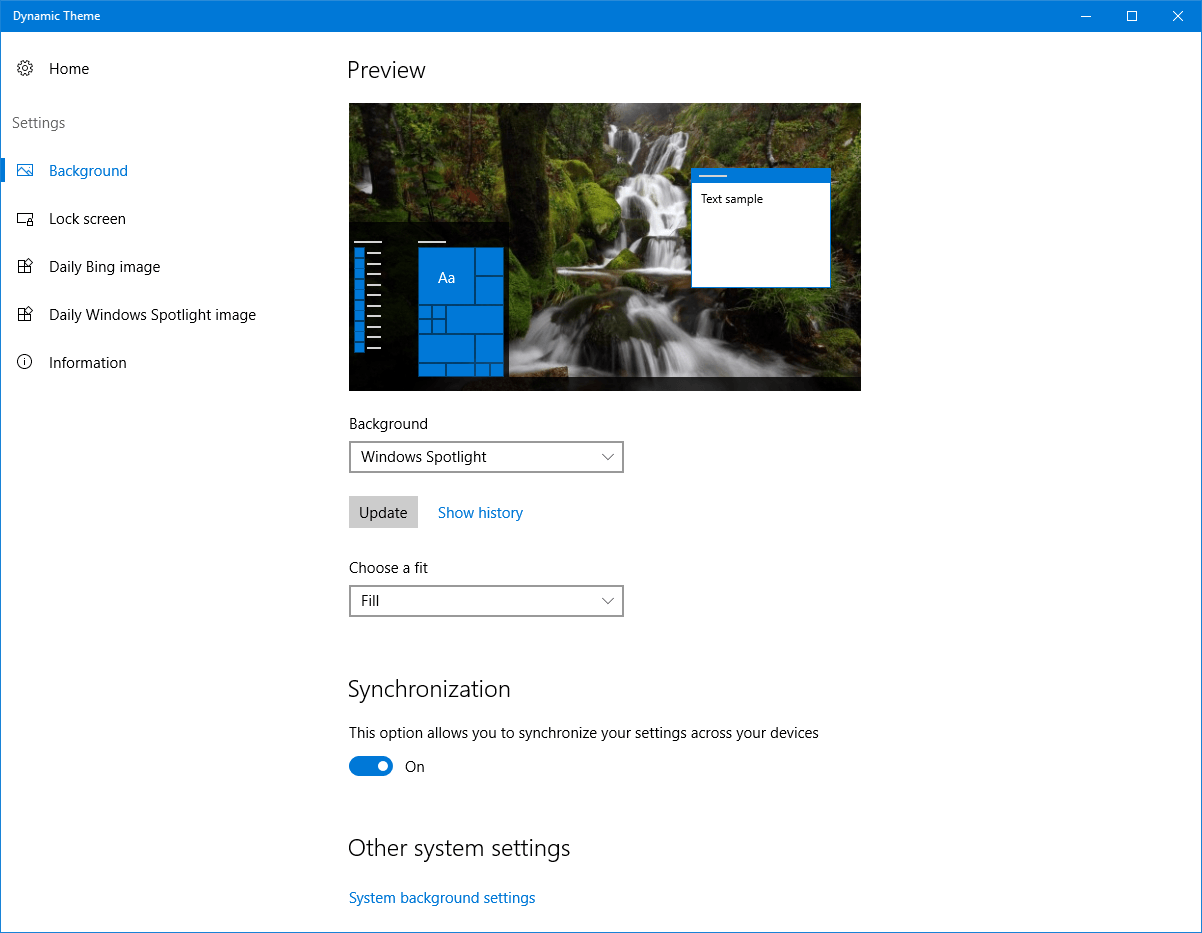Click the chevron on Windows Spotlight combo box

pos(607,457)
